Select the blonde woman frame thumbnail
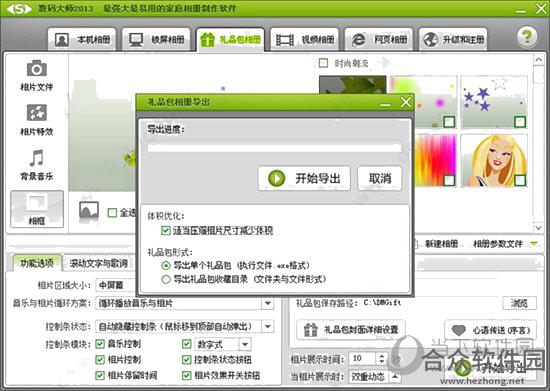The height and width of the screenshot is (391, 550). pyautogui.click(x=494, y=161)
